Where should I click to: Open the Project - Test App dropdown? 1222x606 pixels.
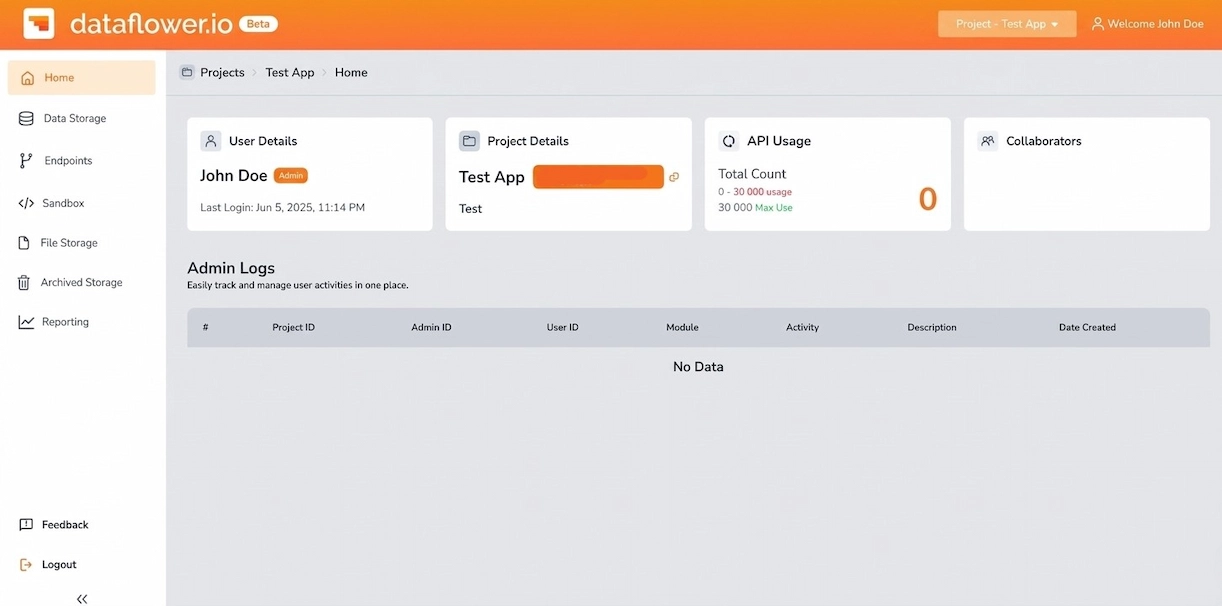[1007, 24]
